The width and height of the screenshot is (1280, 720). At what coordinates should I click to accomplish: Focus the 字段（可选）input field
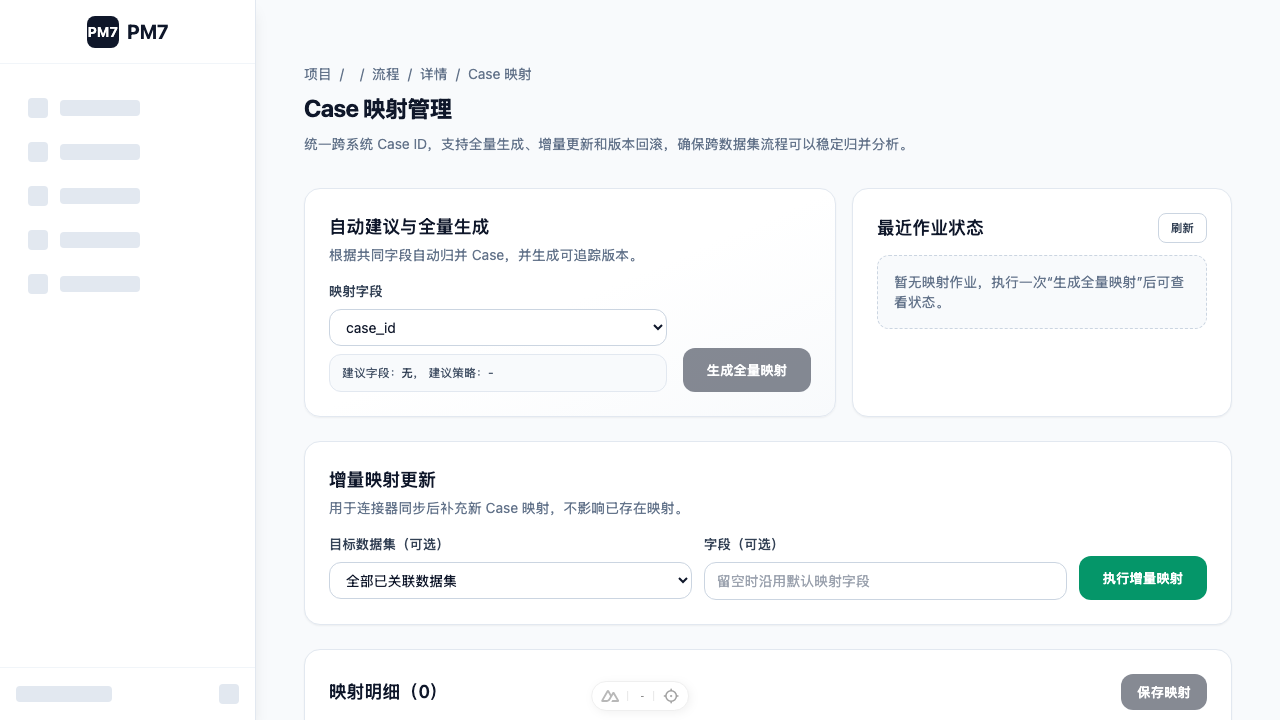[885, 581]
